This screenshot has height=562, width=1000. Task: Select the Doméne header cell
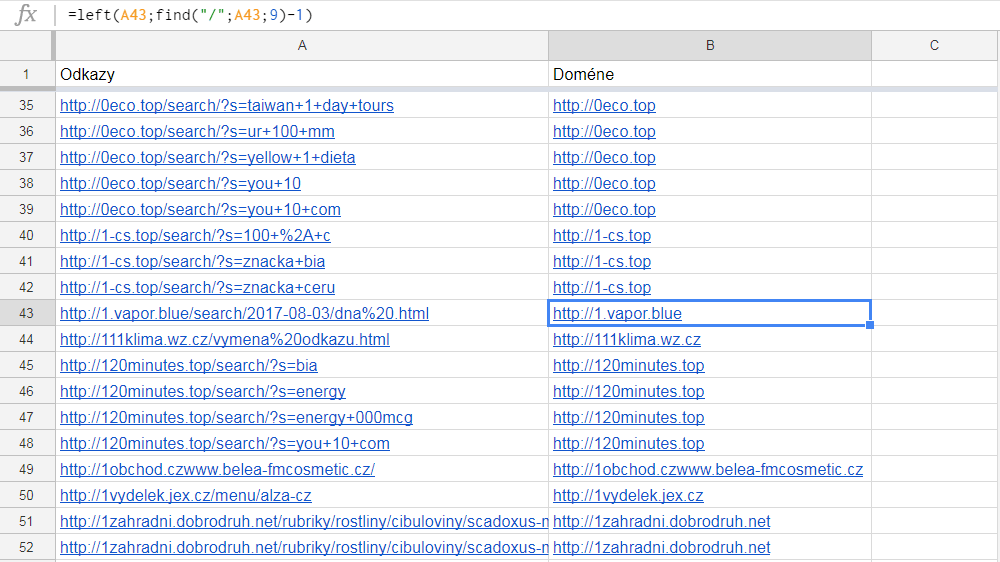(710, 74)
